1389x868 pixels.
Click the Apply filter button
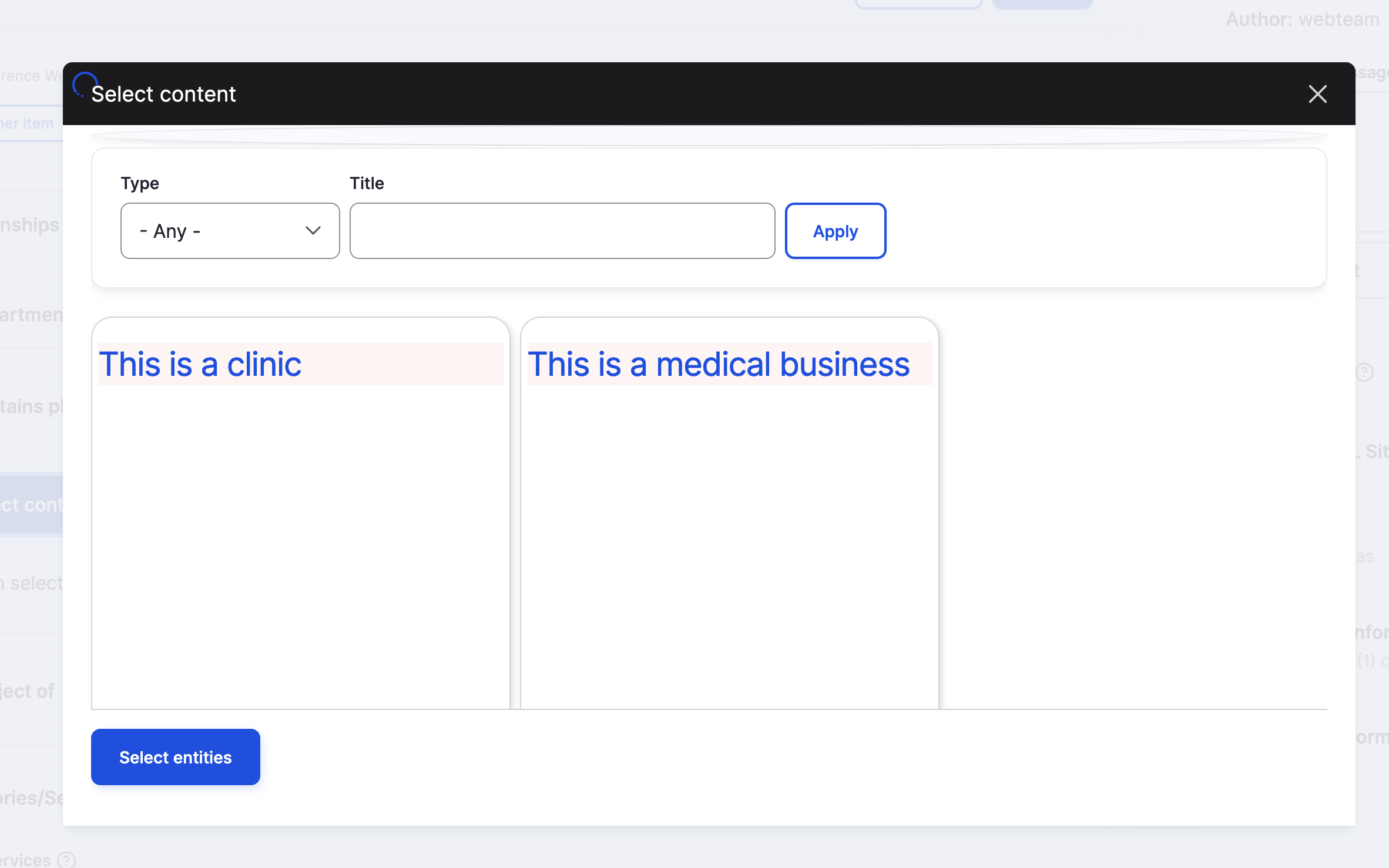[835, 231]
